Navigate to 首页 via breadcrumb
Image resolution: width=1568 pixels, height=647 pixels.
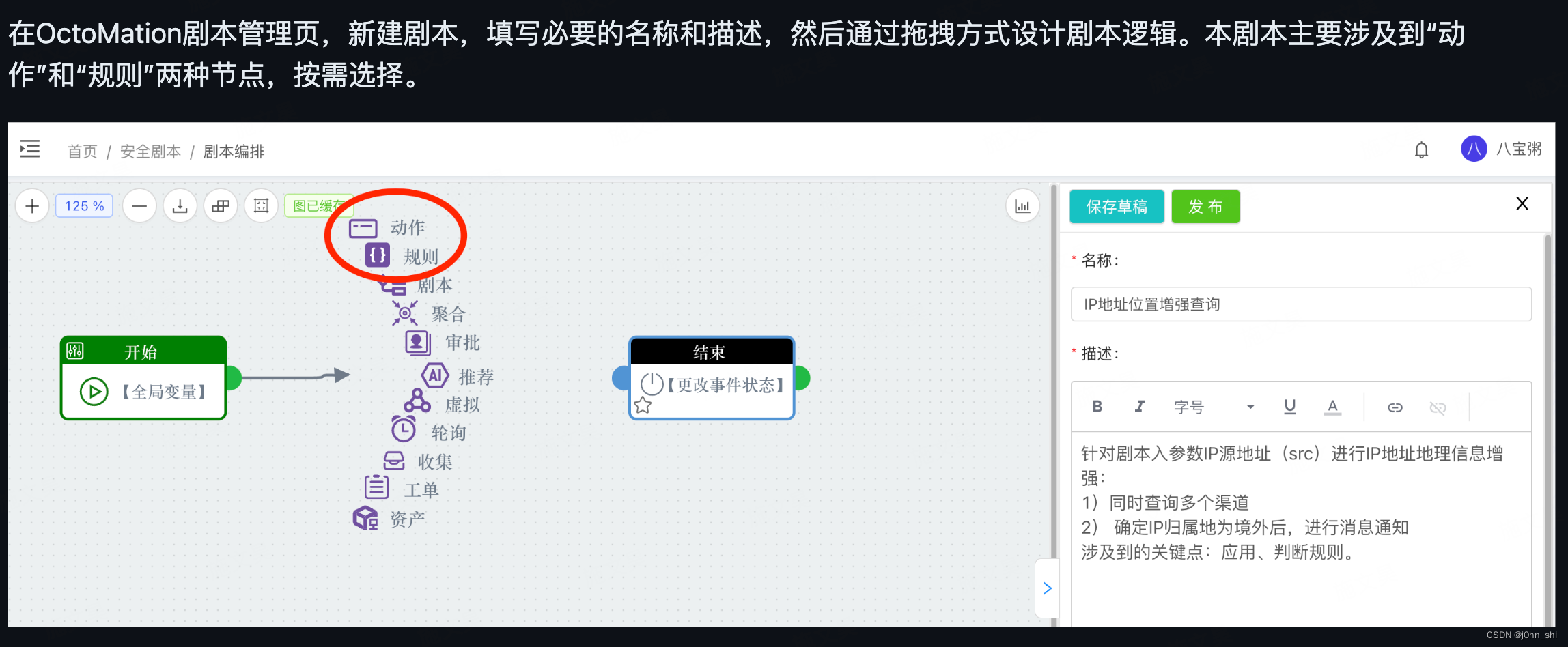pyautogui.click(x=82, y=151)
